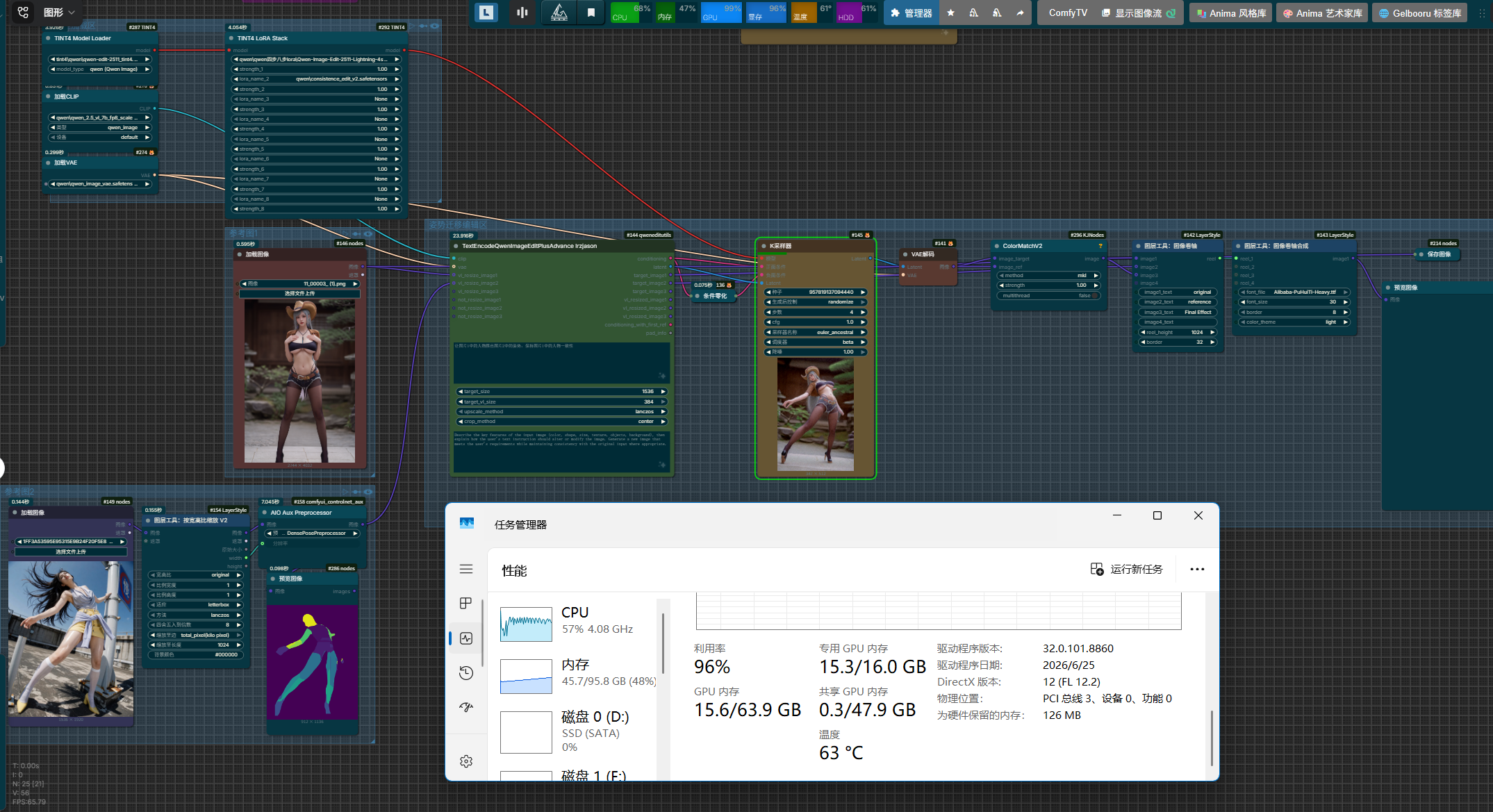This screenshot has width=1493, height=812.
Task: Click 运行新任务 in Task Manager
Action: pos(1126,569)
